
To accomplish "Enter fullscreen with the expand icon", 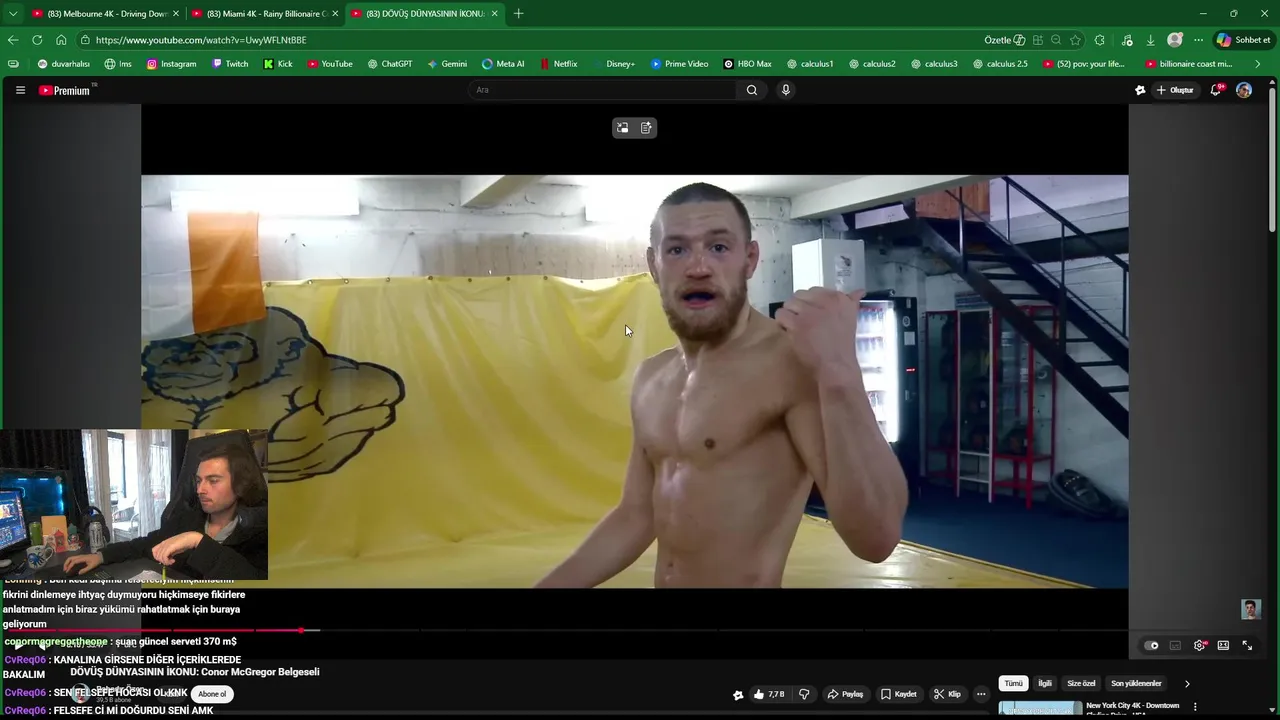I will pos(1247,645).
